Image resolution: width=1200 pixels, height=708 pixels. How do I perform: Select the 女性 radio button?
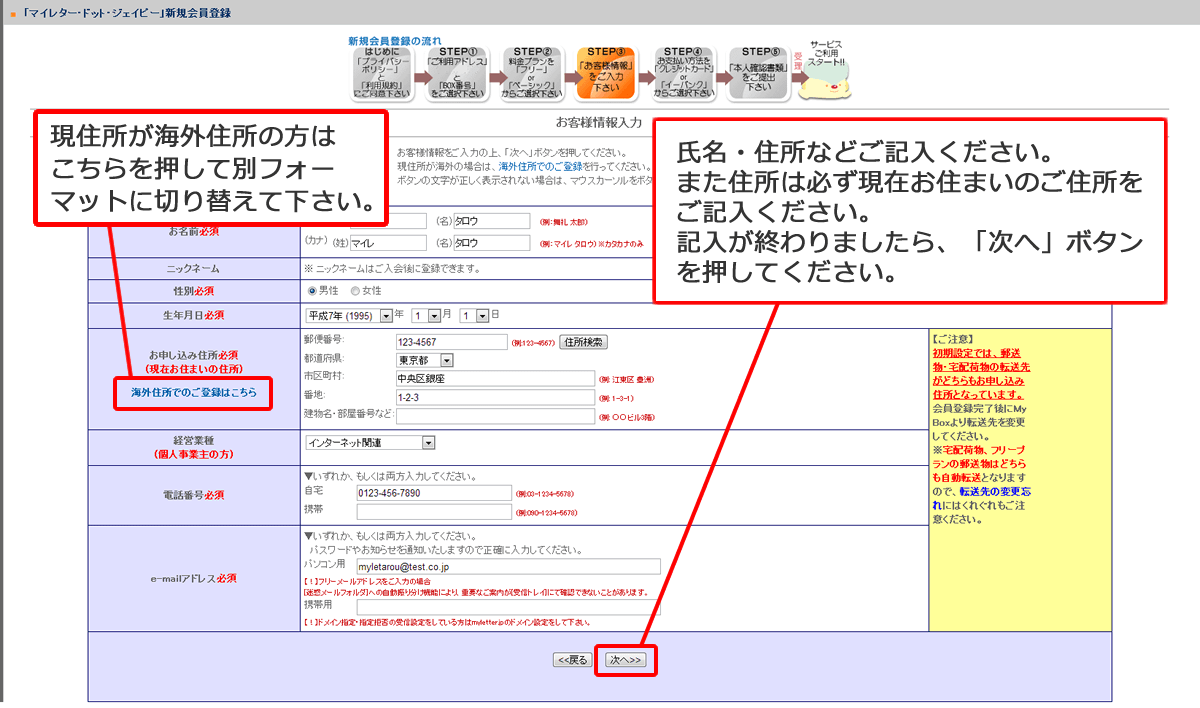tap(355, 290)
